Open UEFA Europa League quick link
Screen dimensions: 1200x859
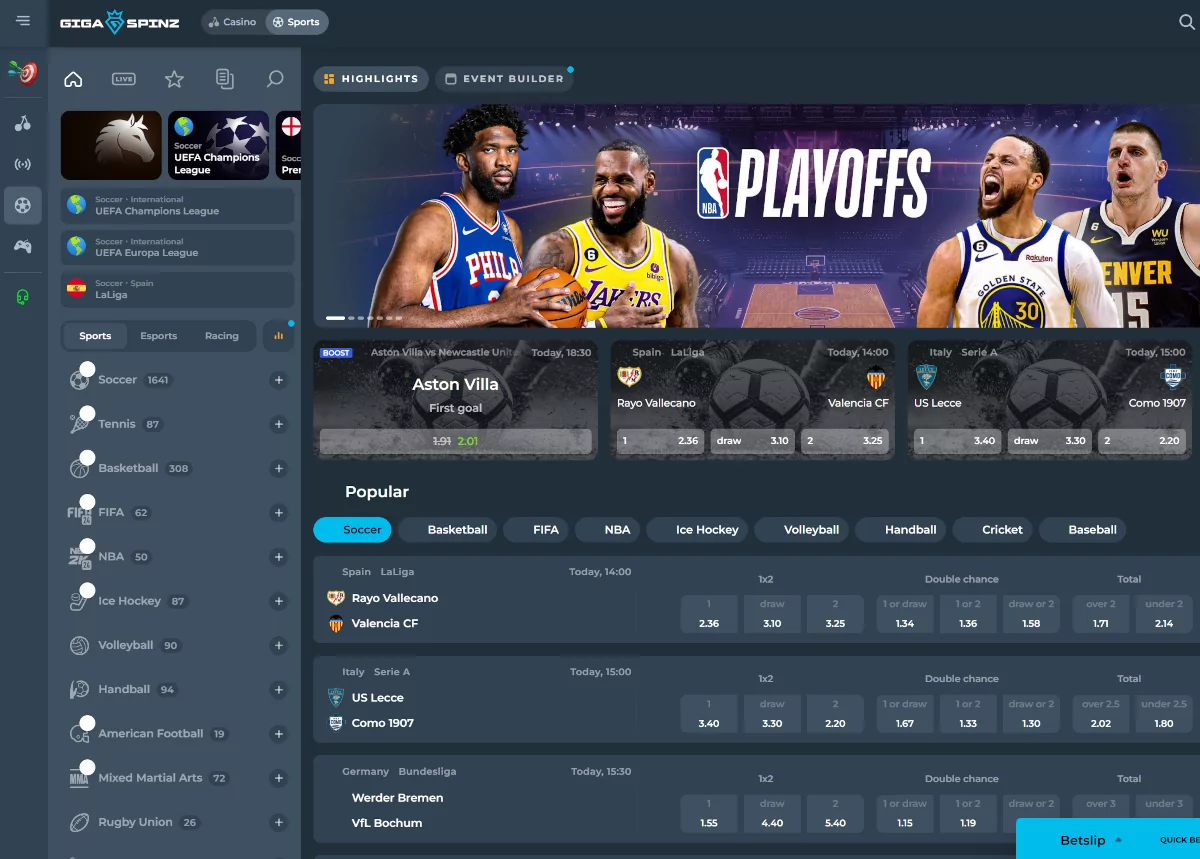point(178,247)
